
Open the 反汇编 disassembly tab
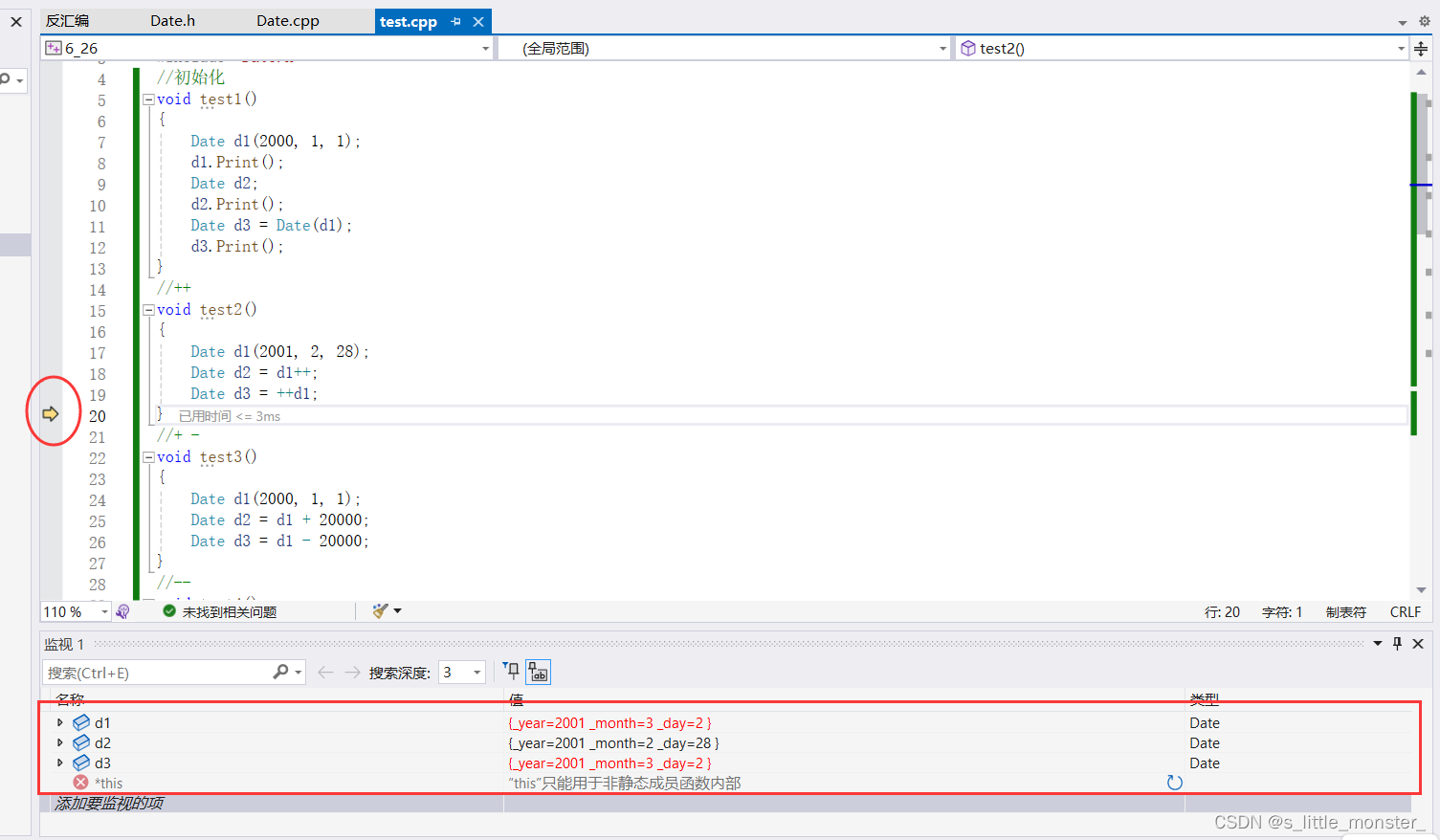tap(67, 21)
